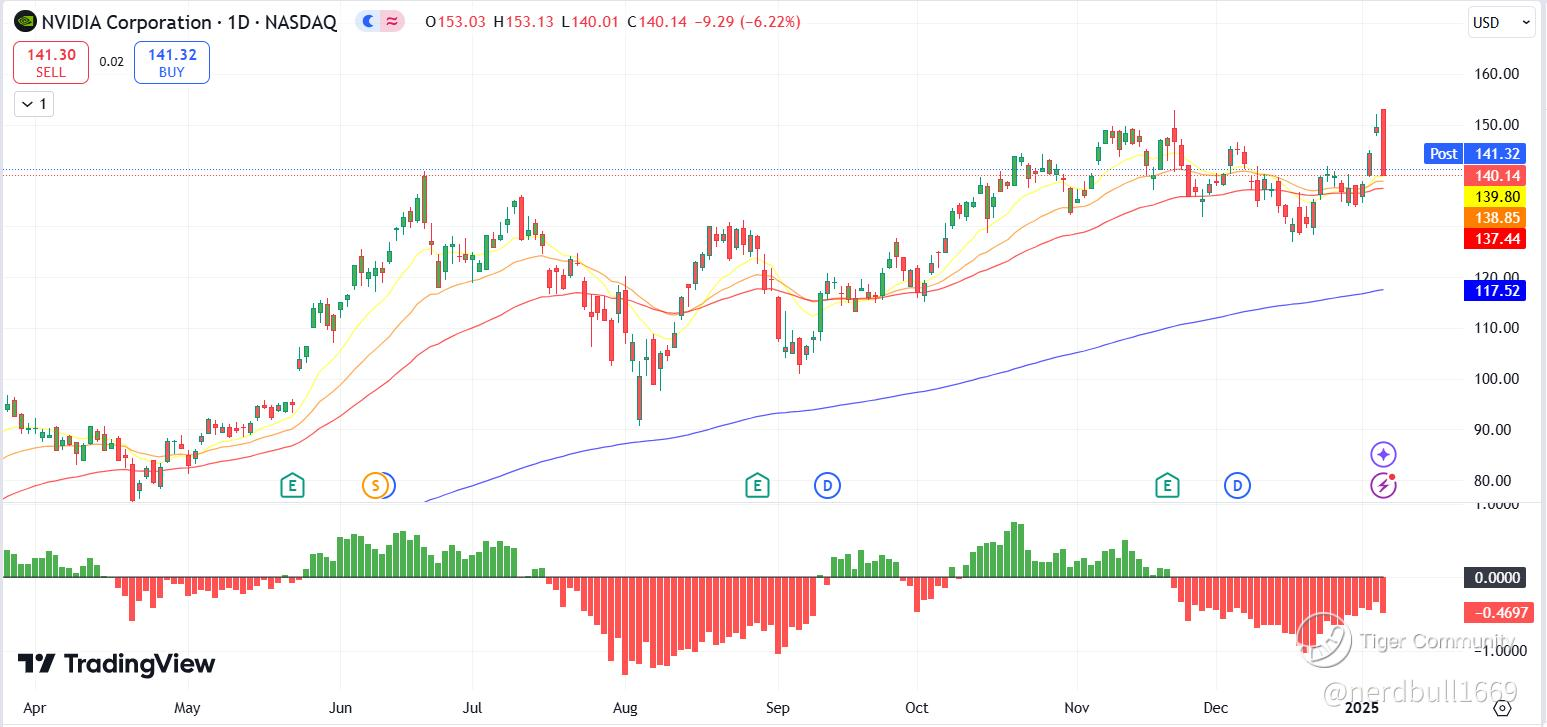Click the May label on time axis
The height and width of the screenshot is (727, 1547).
tap(187, 708)
